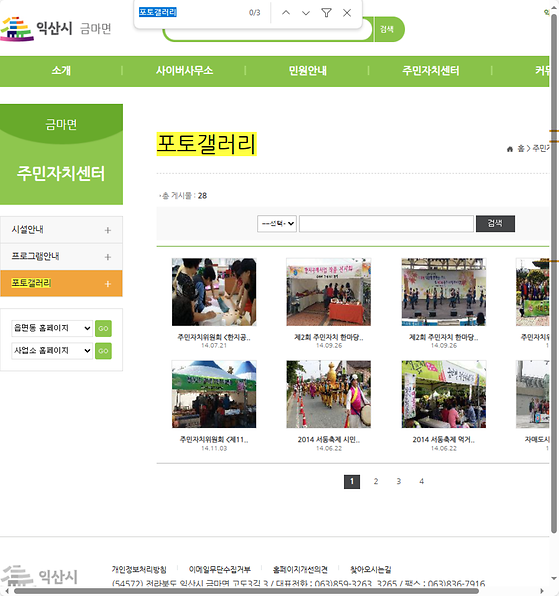Image resolution: width=559 pixels, height=596 pixels.
Task: Open the gallery search 선택 dropdown
Action: click(x=277, y=224)
